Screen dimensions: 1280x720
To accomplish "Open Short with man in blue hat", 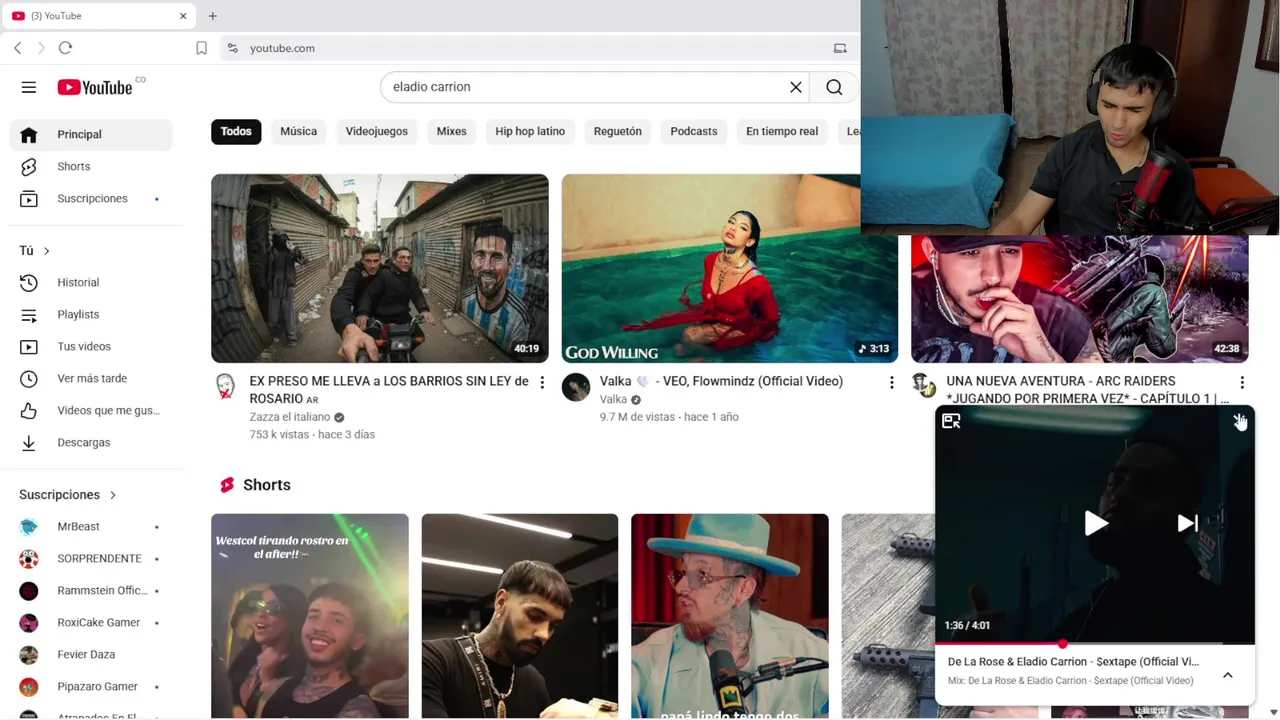I will [x=730, y=616].
